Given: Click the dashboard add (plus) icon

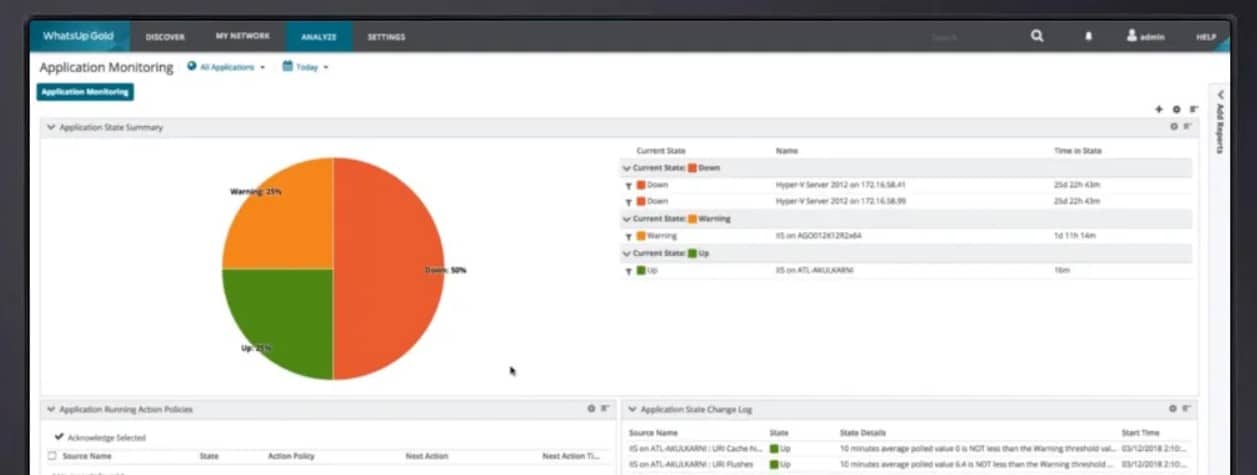Looking at the screenshot, I should tap(1159, 109).
